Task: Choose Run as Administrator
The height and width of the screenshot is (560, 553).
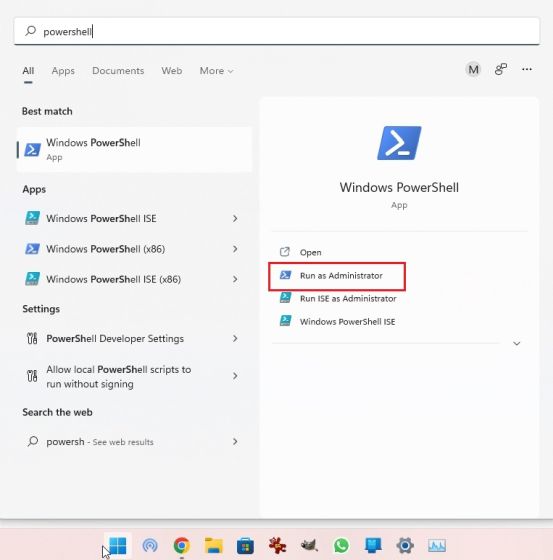Action: (x=337, y=276)
